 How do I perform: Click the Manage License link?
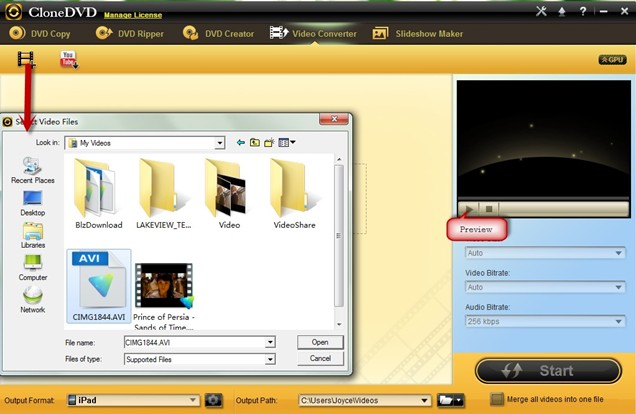133,15
